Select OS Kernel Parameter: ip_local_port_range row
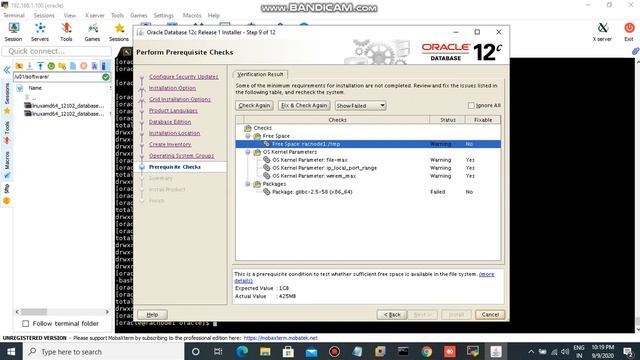This screenshot has height=360, width=640. click(x=368, y=168)
